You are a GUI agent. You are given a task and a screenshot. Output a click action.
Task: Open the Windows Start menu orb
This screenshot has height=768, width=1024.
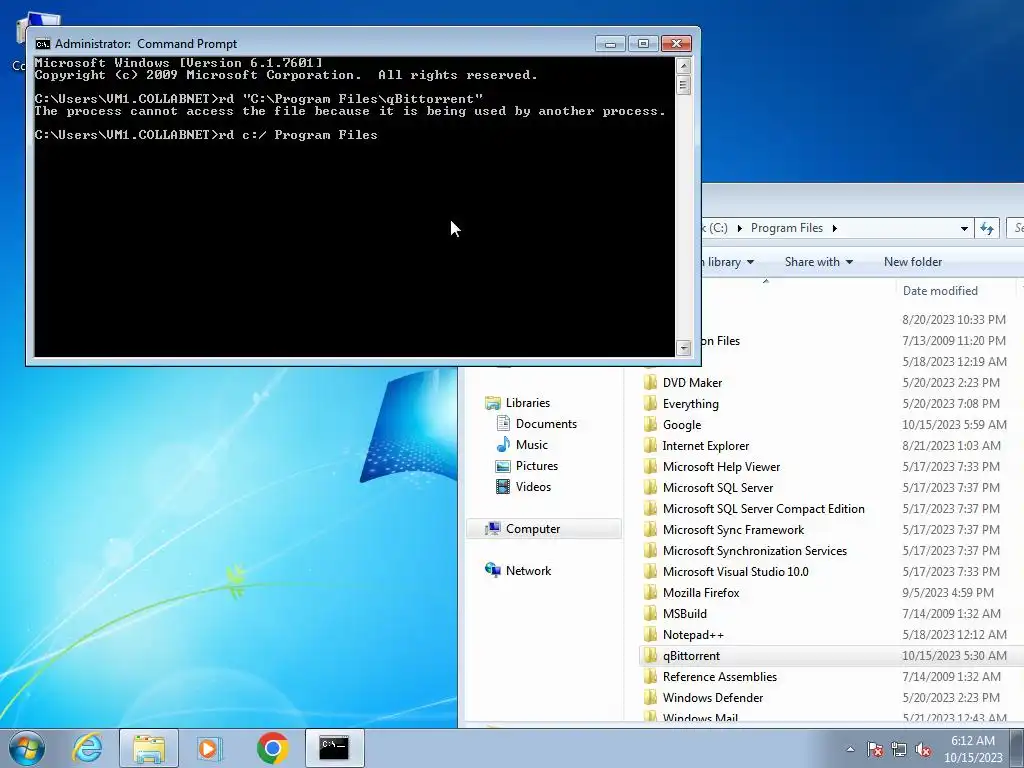27,748
